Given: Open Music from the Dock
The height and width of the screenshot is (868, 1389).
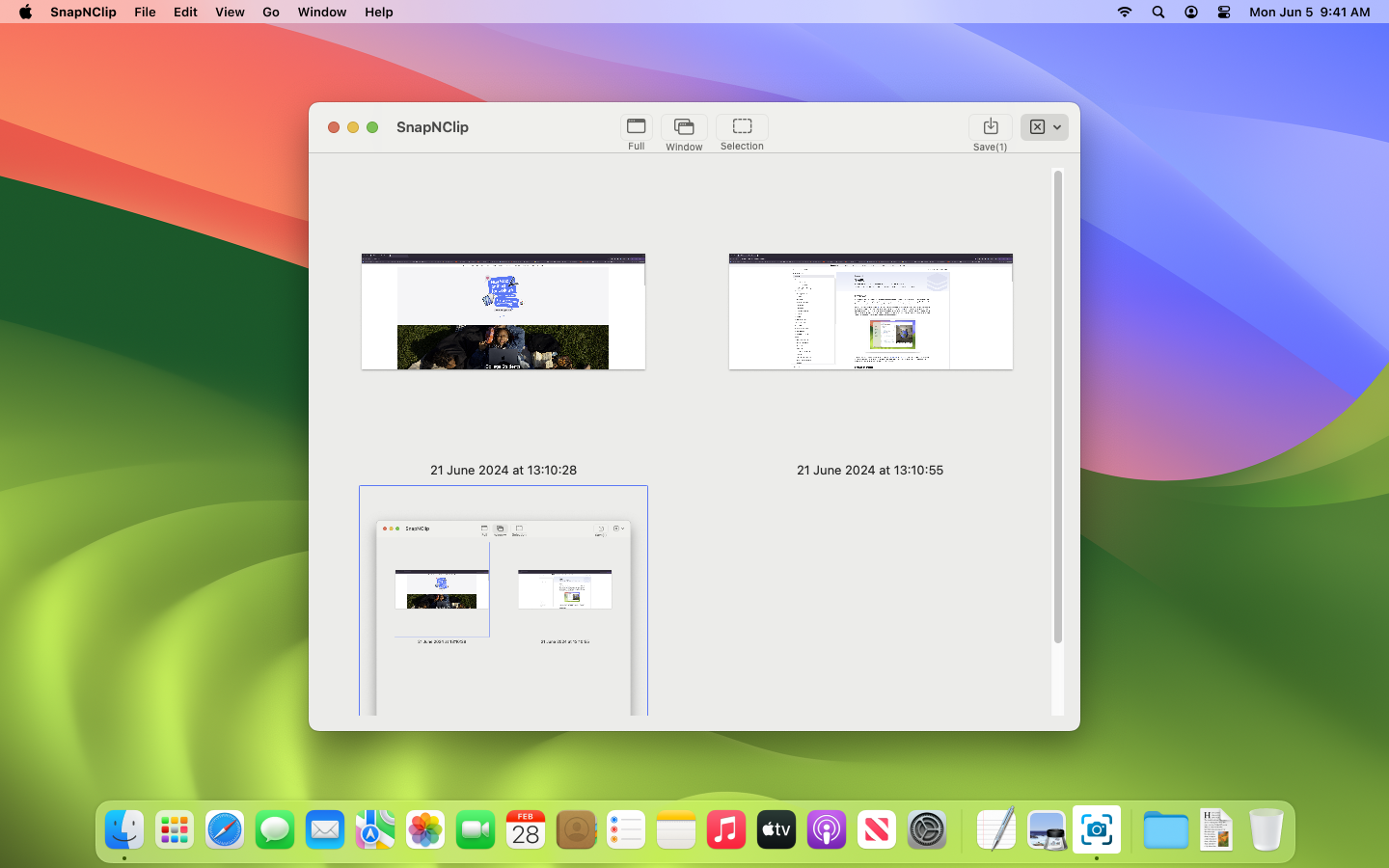Looking at the screenshot, I should [x=726, y=829].
